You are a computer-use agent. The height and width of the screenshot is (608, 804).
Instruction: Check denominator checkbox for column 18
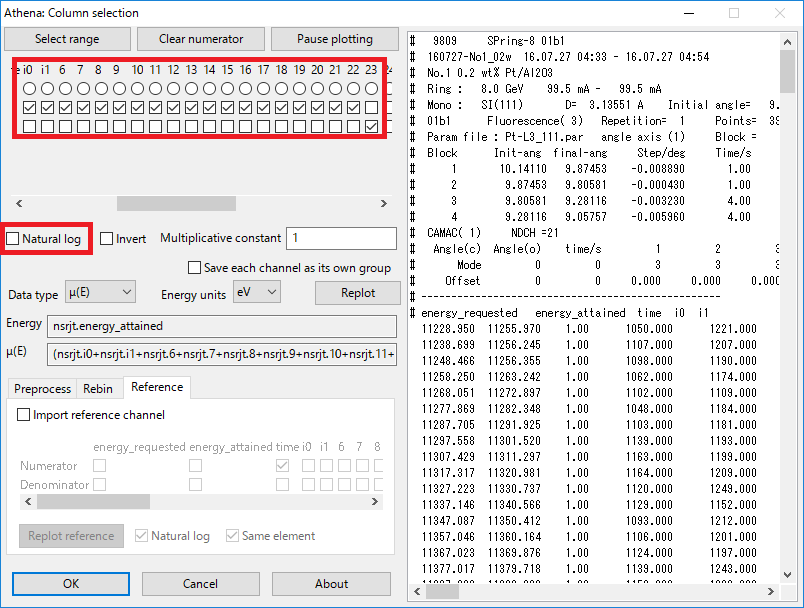point(282,126)
